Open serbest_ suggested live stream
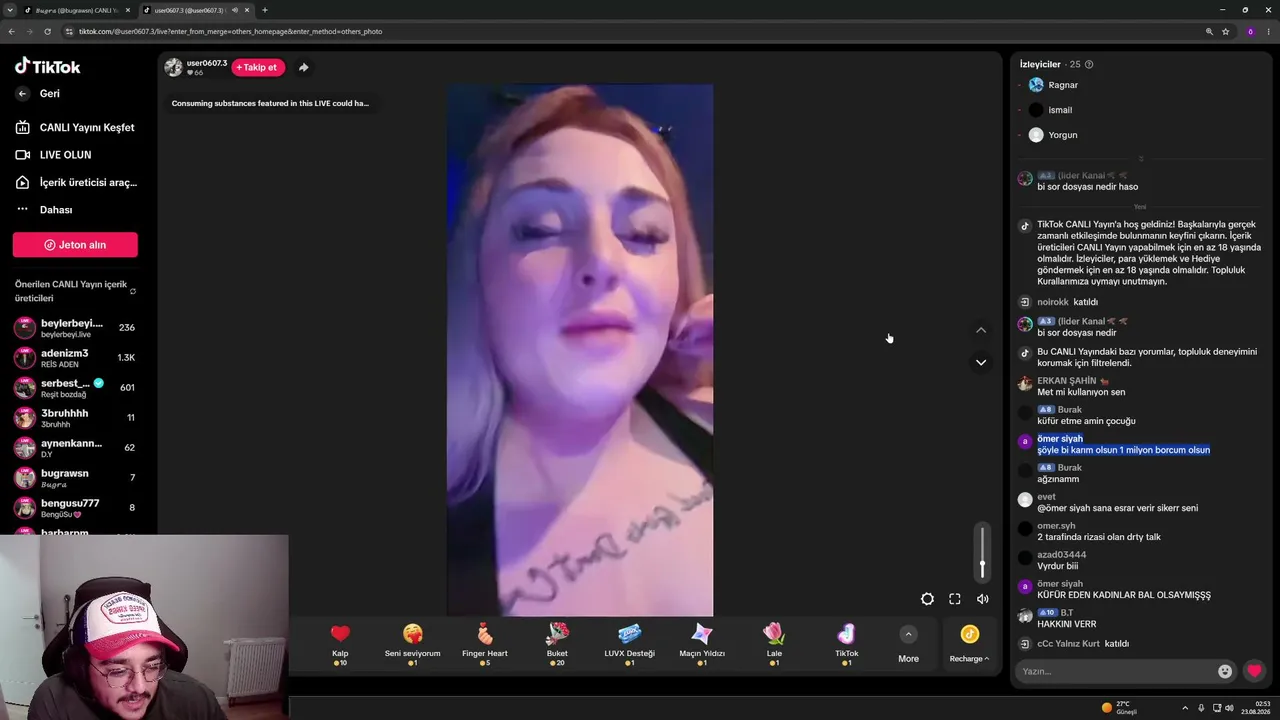The width and height of the screenshot is (1280, 720). [75, 387]
